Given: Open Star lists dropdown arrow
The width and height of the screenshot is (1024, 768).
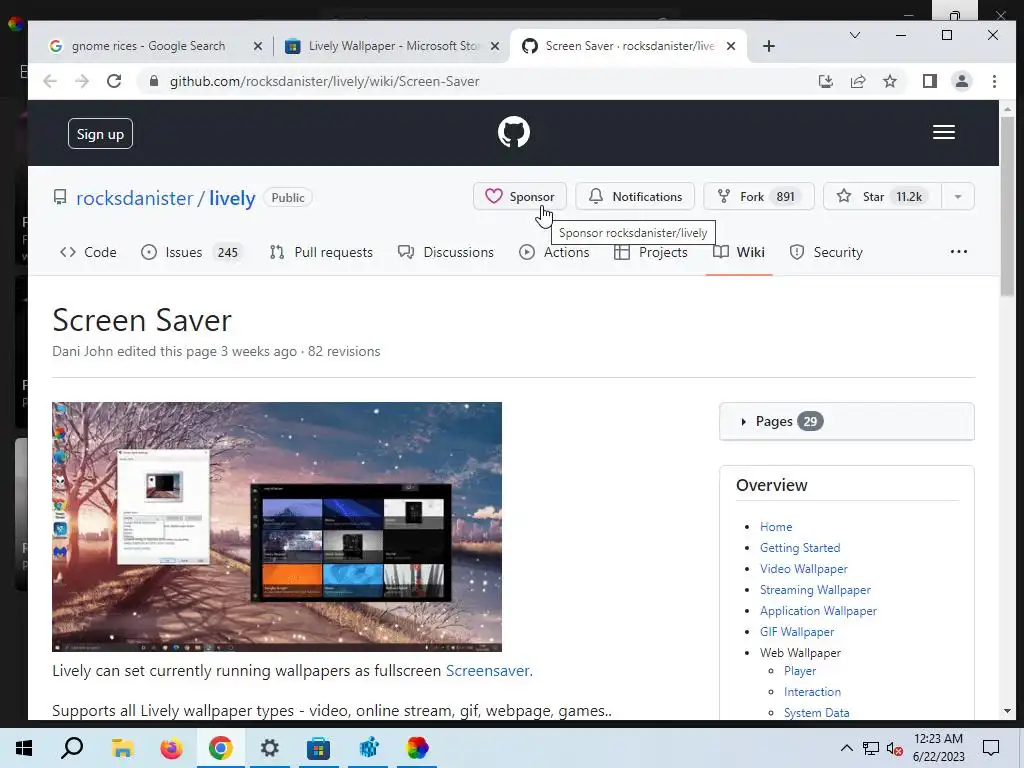Looking at the screenshot, I should (957, 197).
